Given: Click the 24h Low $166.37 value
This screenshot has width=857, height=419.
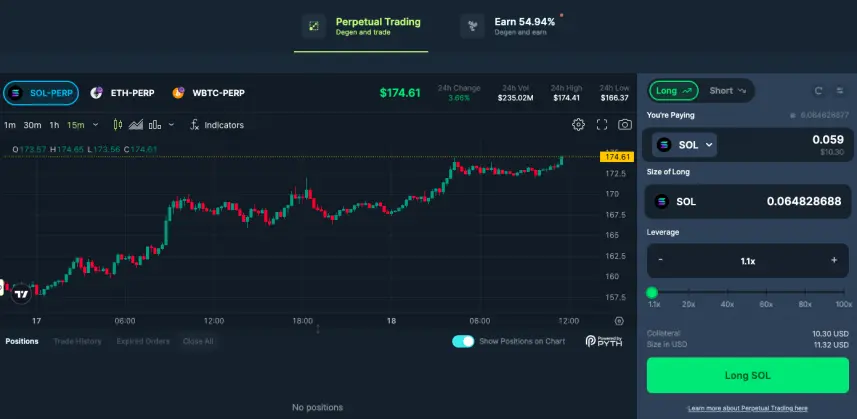Looking at the screenshot, I should 614,98.
